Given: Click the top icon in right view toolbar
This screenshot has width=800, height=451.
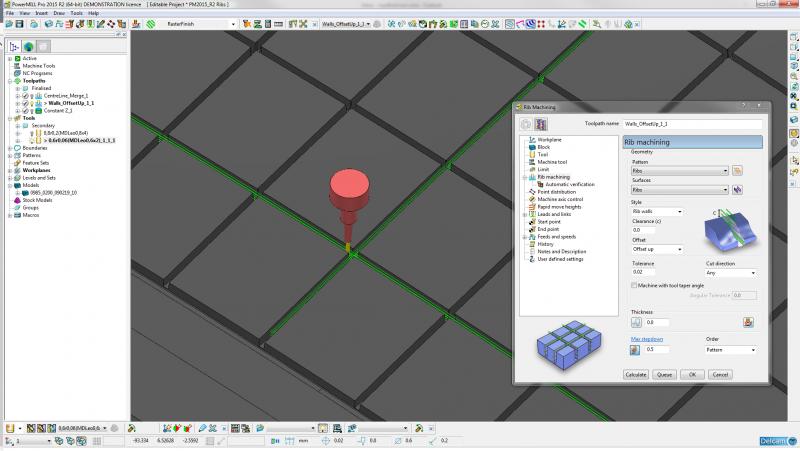Looking at the screenshot, I should (794, 37).
